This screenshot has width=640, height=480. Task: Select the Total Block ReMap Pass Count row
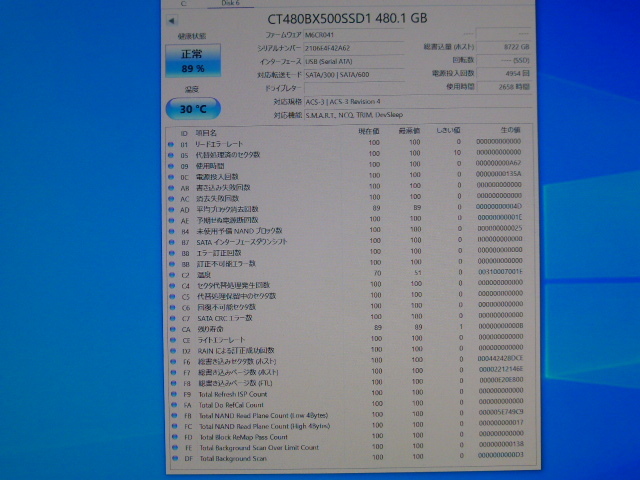[349, 436]
